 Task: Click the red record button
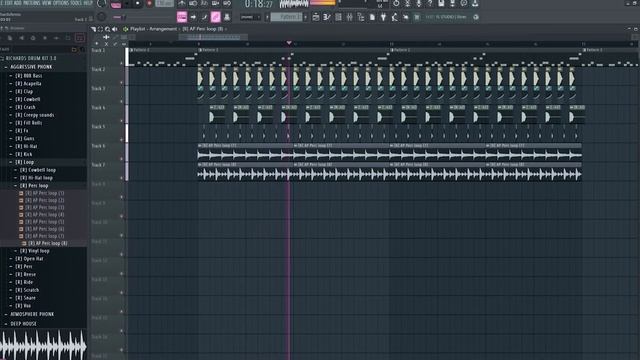pos(149,4)
